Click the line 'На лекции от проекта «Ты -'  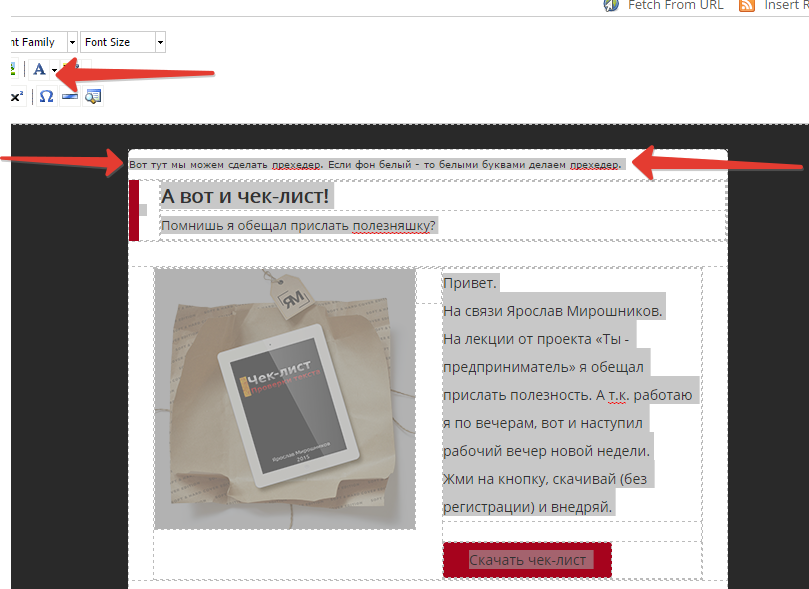(x=536, y=339)
